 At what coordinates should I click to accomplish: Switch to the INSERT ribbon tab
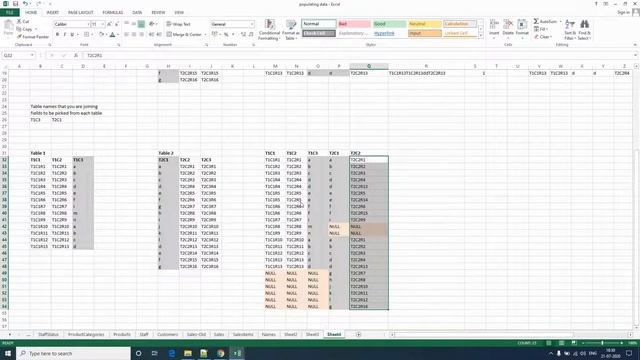click(x=52, y=13)
